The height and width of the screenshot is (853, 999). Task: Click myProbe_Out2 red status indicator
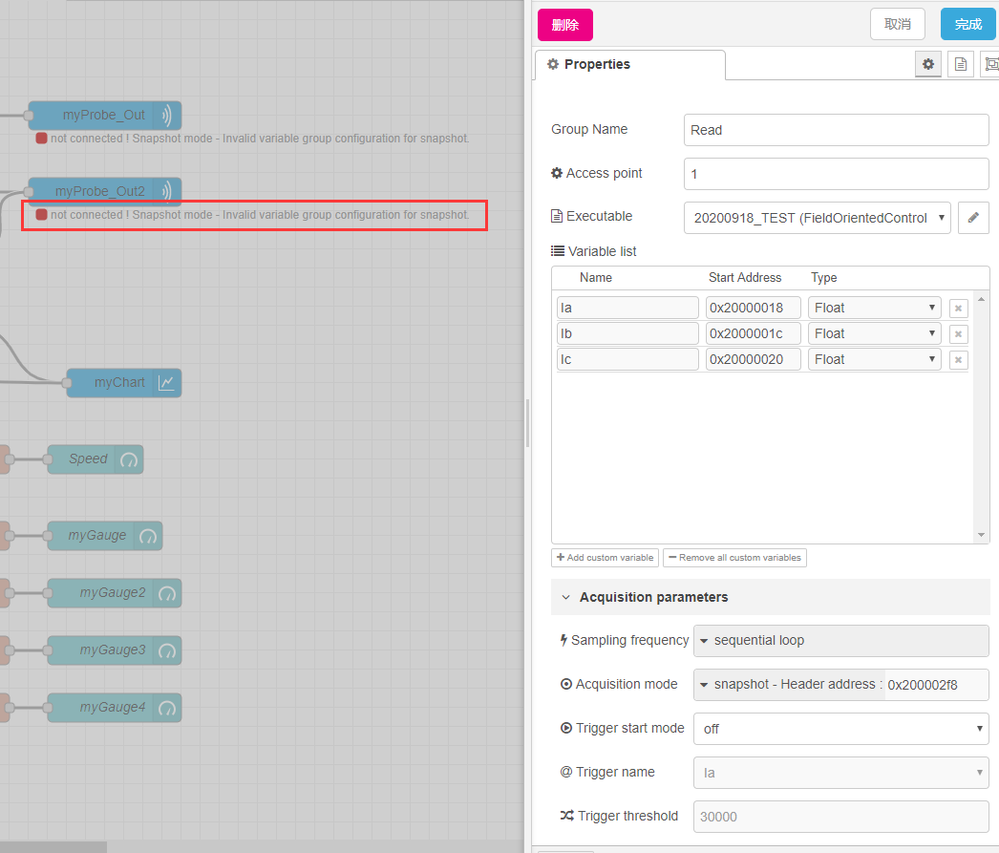(41, 215)
